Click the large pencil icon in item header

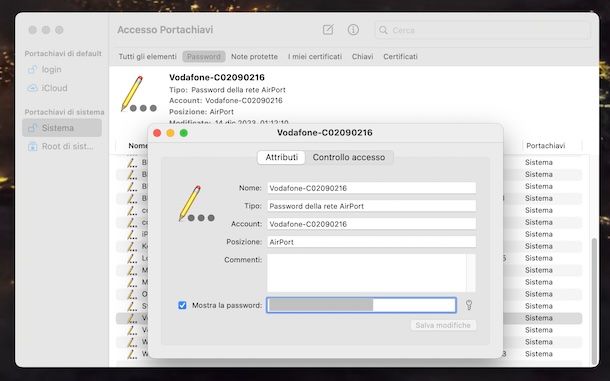[x=139, y=94]
